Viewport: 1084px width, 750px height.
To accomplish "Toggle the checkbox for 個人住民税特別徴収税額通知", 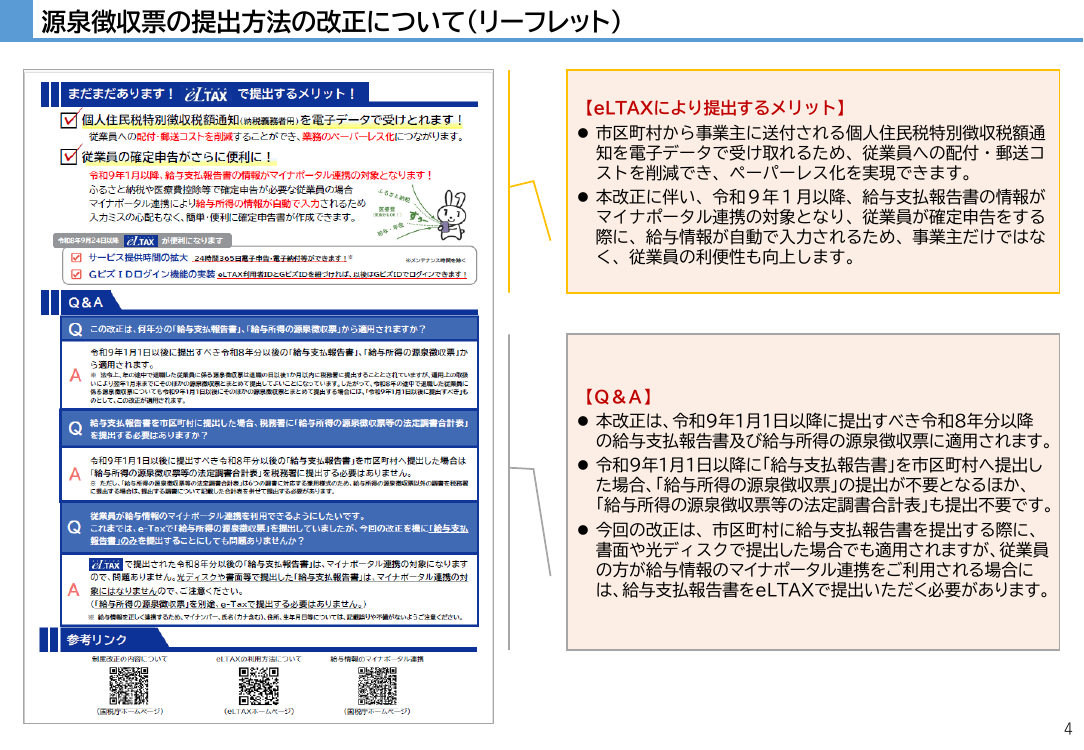I will 68,120.
